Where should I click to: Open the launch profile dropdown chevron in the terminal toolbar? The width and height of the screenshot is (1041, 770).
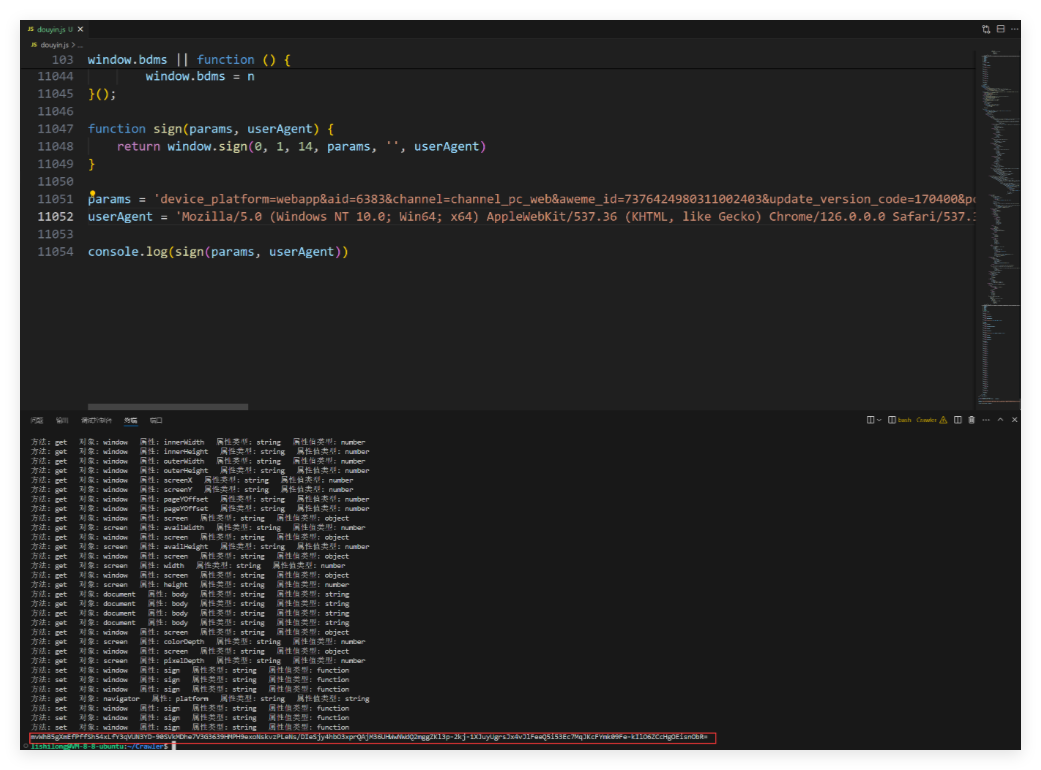879,420
